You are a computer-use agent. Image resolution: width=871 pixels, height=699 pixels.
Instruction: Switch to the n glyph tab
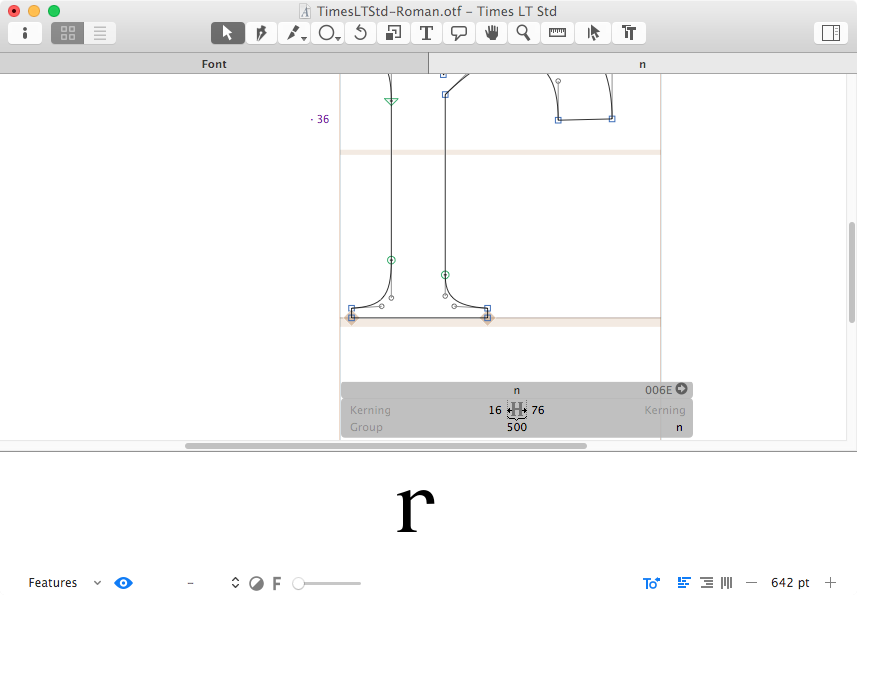pyautogui.click(x=642, y=64)
